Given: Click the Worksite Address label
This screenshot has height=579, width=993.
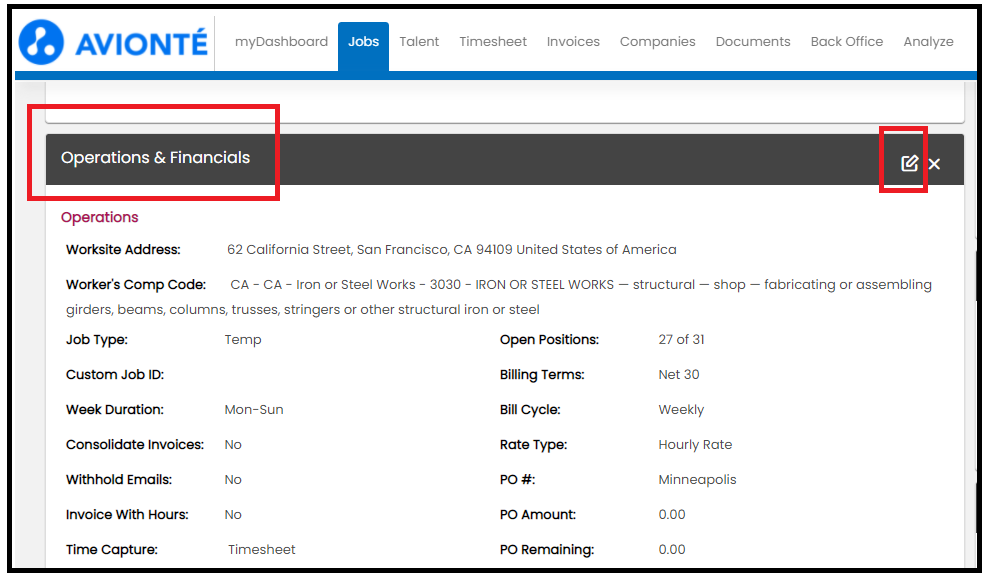Looking at the screenshot, I should [123, 250].
